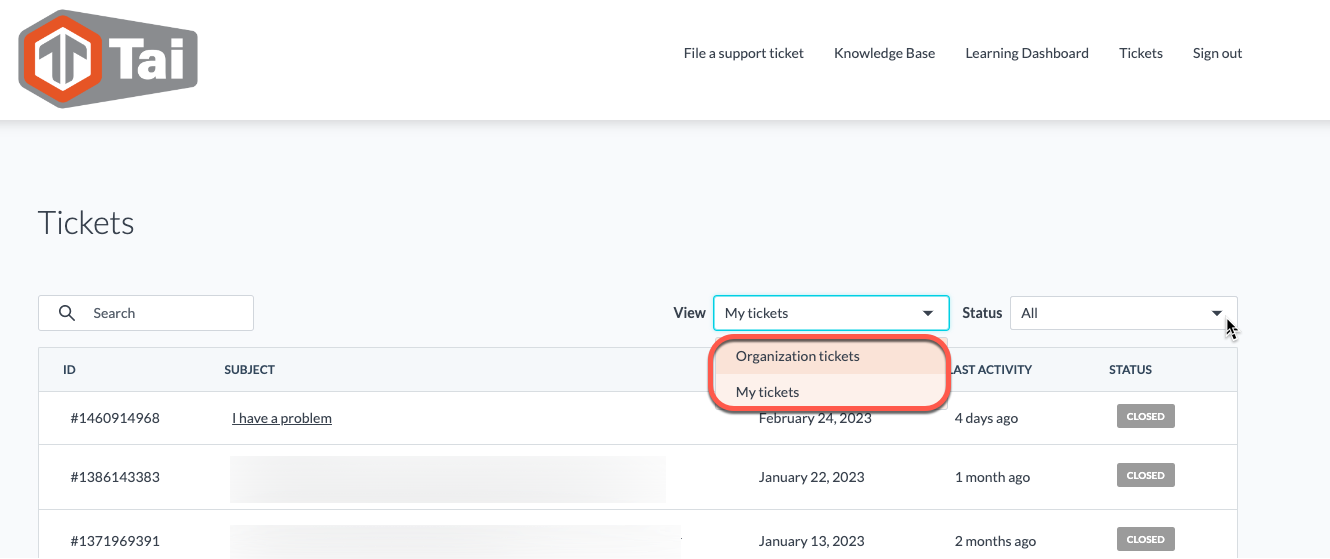Navigate to Tickets in top menu
Screen dimensions: 1330x559
pyautogui.click(x=1140, y=53)
